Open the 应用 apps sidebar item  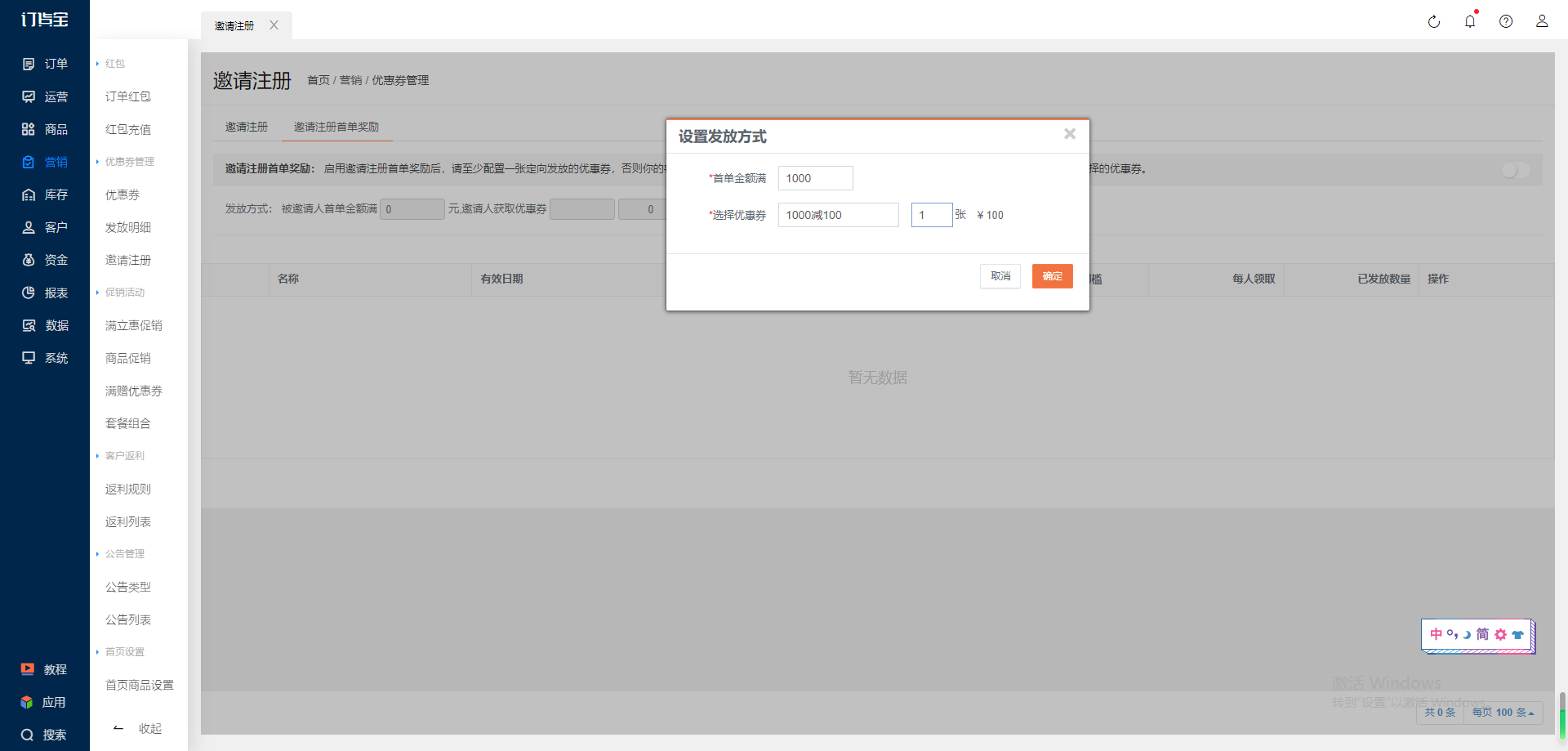[x=43, y=702]
